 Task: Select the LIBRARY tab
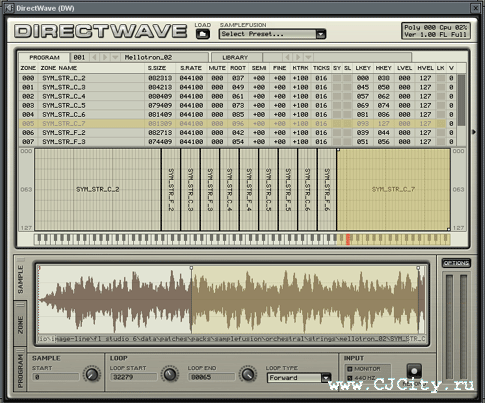tap(235, 57)
